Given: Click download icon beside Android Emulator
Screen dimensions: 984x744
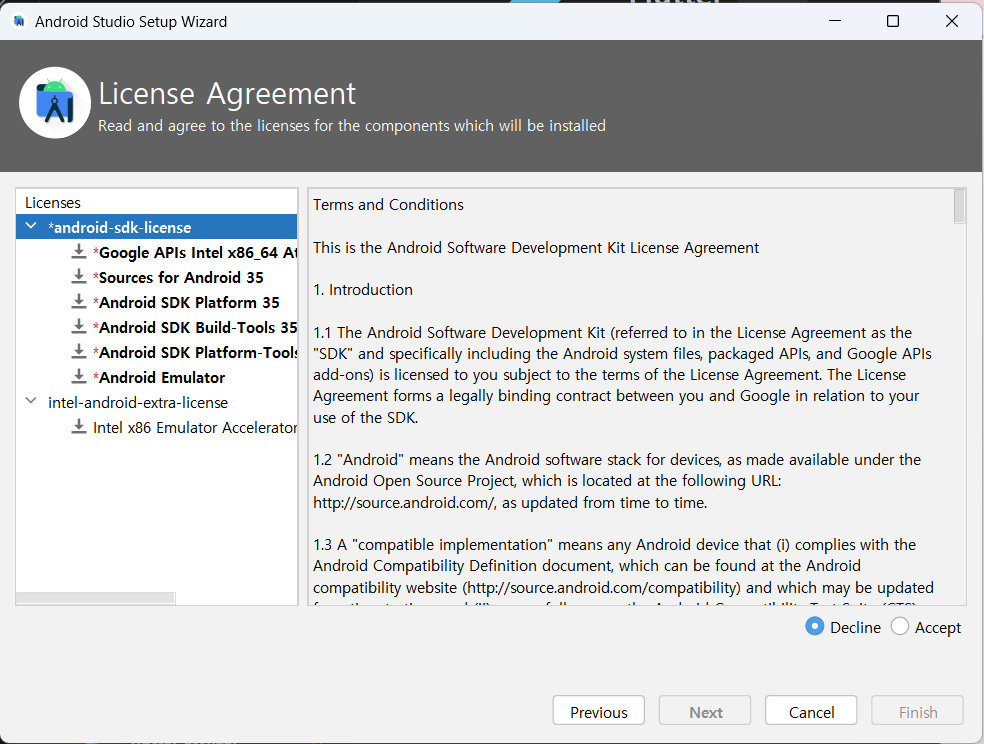Looking at the screenshot, I should [x=78, y=377].
